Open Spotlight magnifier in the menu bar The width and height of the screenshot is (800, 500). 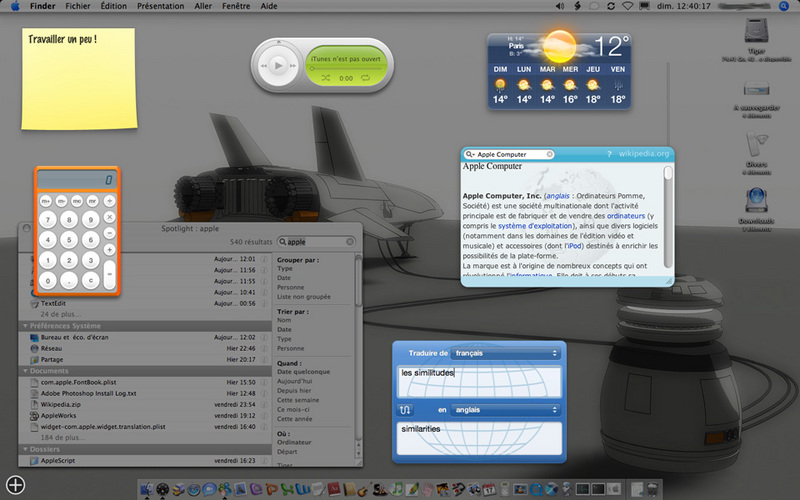click(783, 6)
